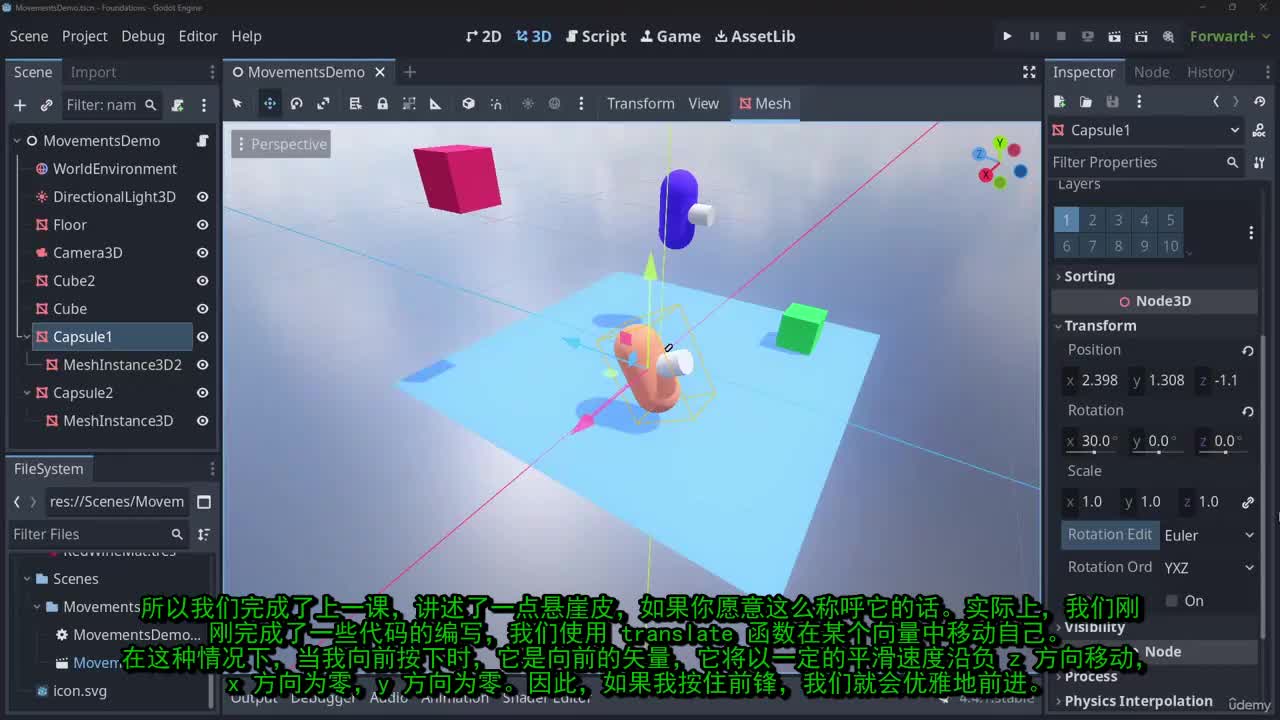Reset the Rotation property

coord(1248,411)
